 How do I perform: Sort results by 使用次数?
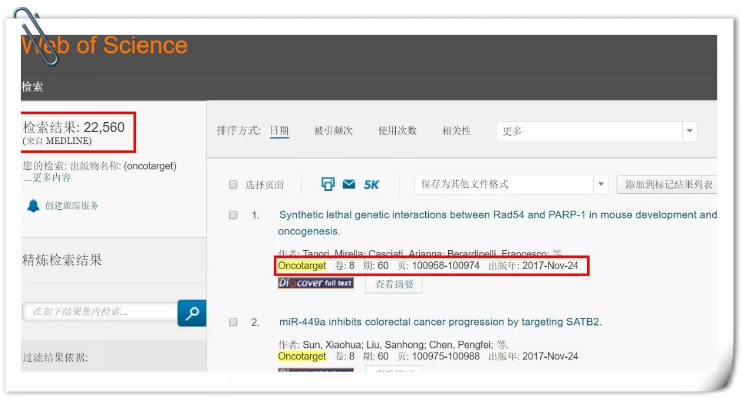[x=397, y=130]
